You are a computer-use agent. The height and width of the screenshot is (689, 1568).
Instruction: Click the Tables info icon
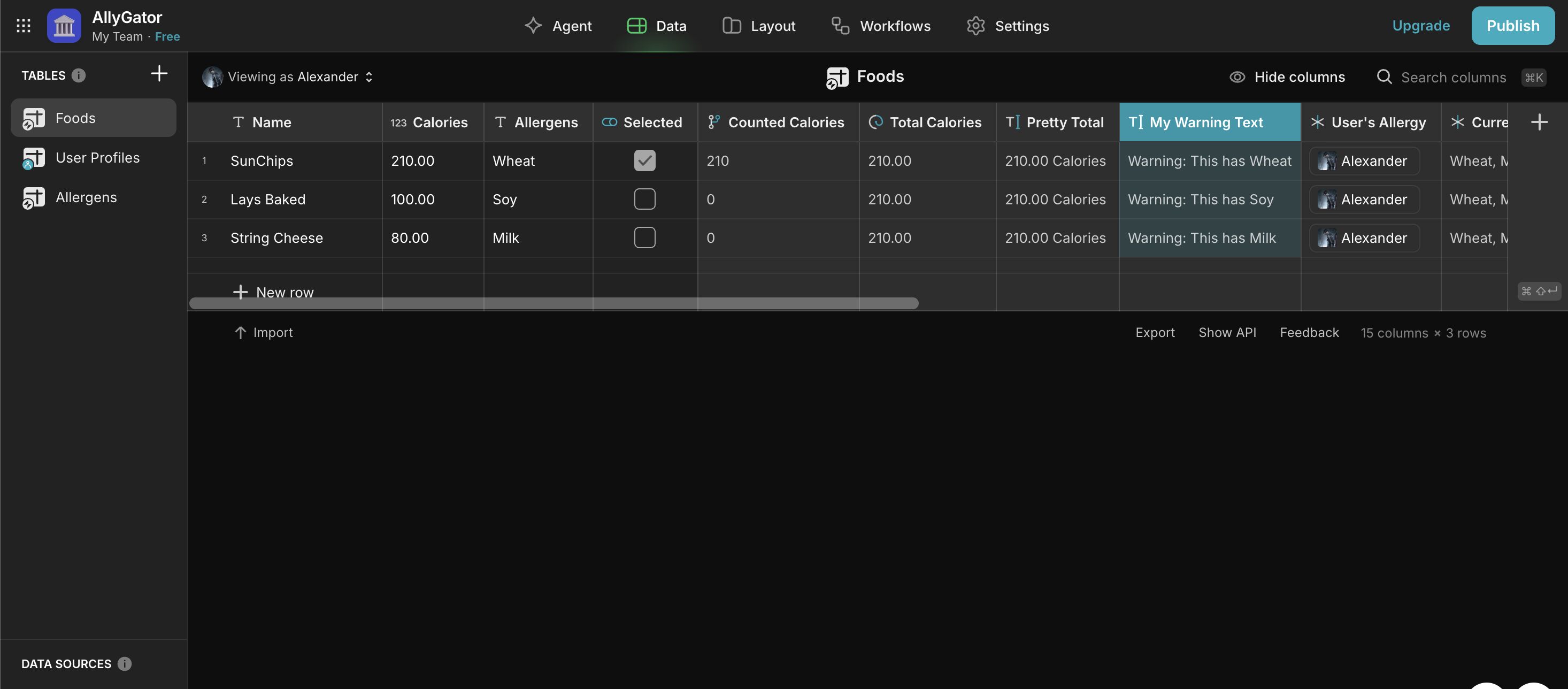click(79, 75)
